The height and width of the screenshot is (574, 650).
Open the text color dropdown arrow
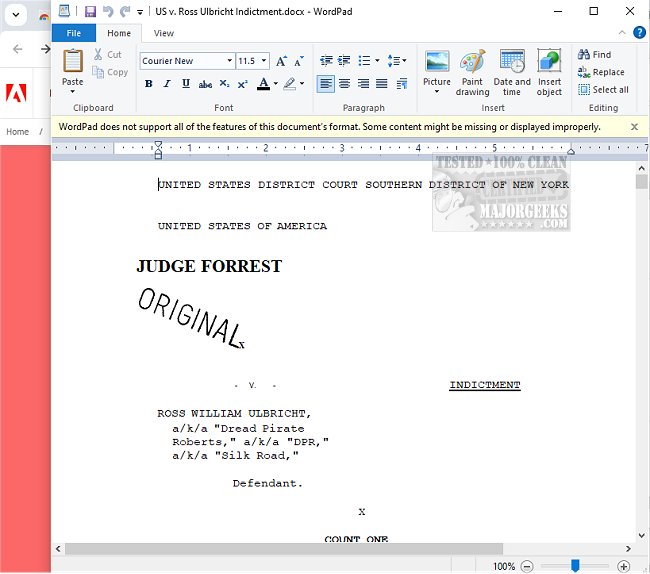(x=276, y=84)
